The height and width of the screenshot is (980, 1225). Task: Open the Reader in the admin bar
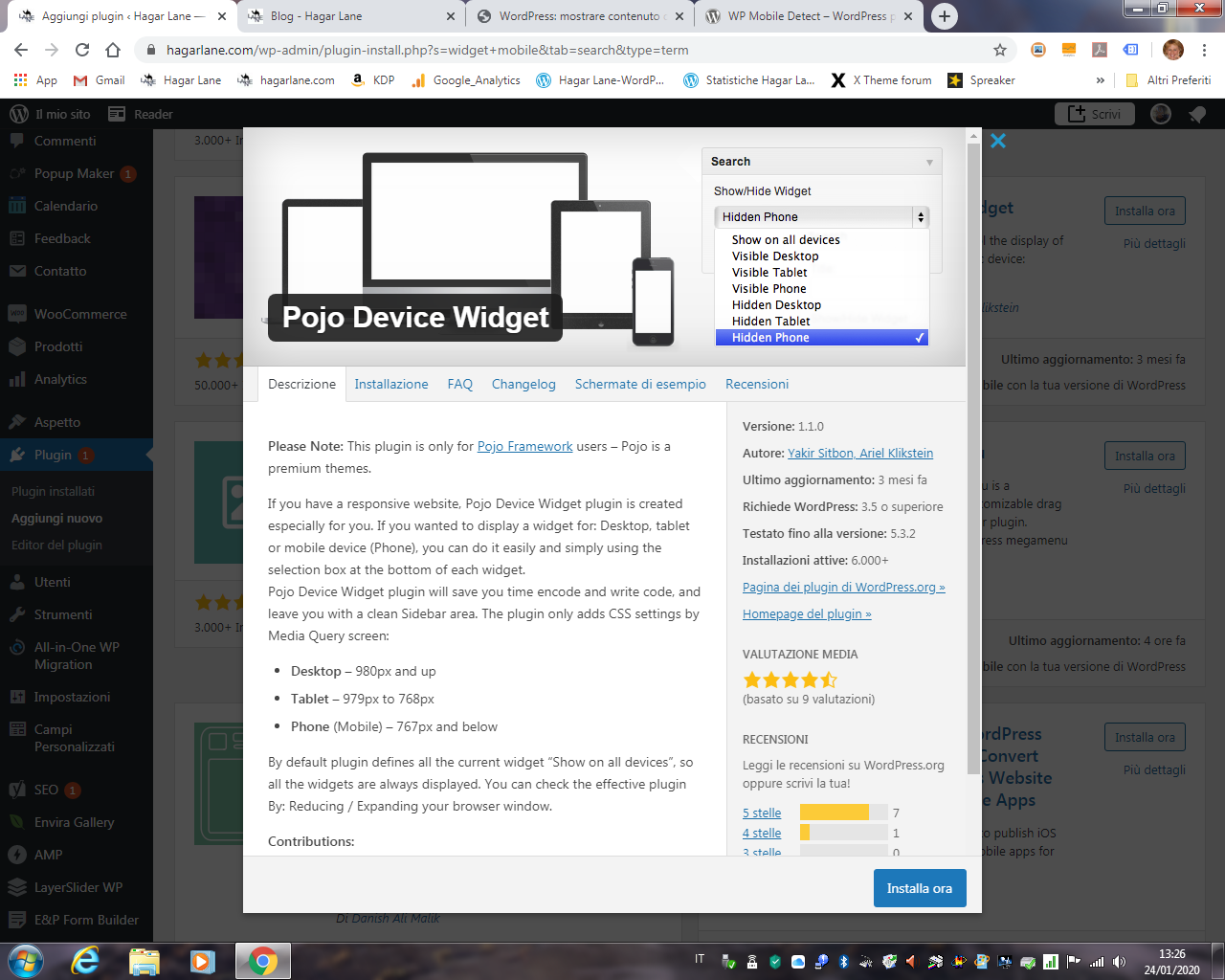pyautogui.click(x=141, y=114)
